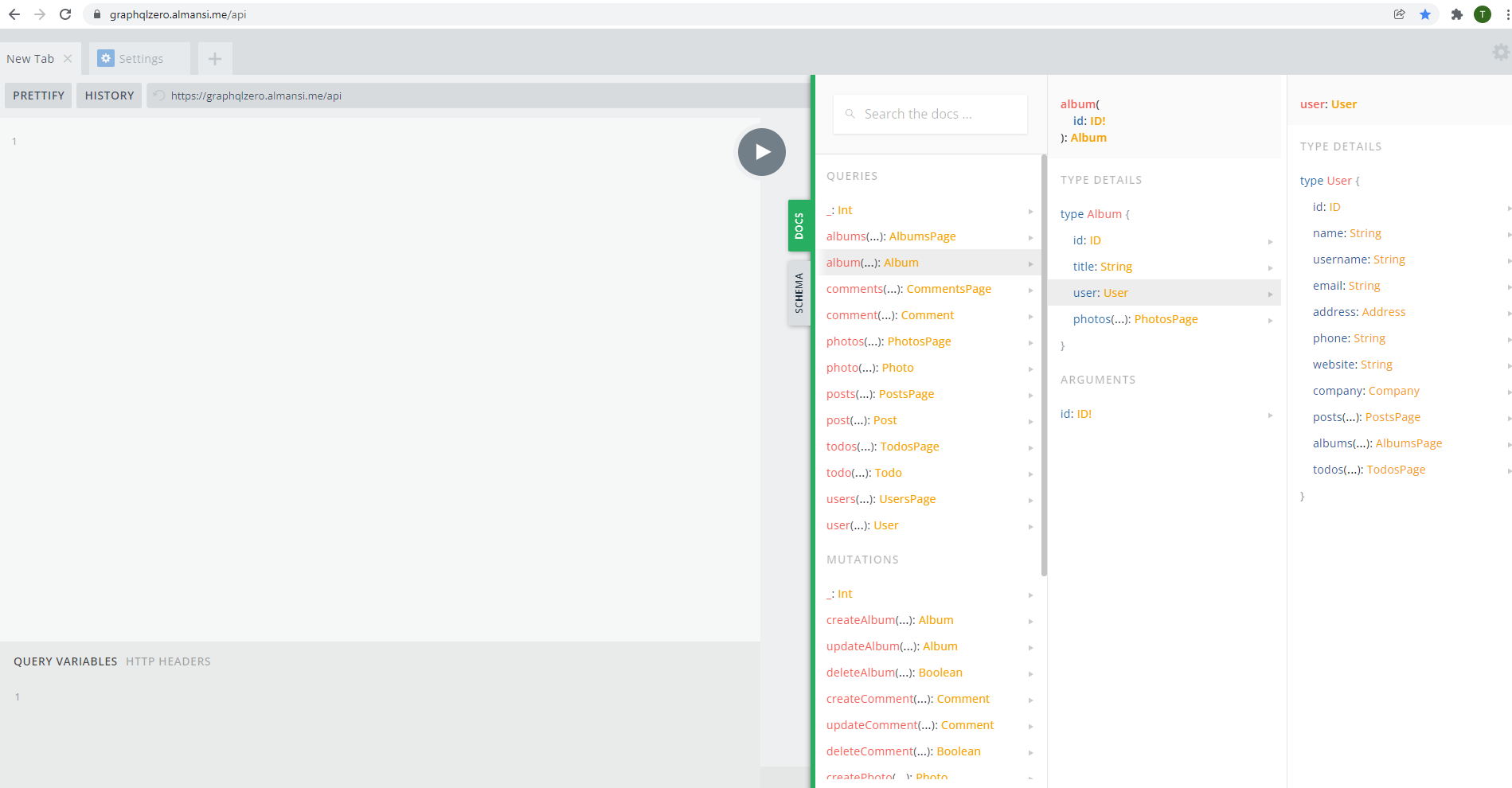Image resolution: width=1512 pixels, height=788 pixels.
Task: Focus the Search the docs field
Action: pos(930,114)
